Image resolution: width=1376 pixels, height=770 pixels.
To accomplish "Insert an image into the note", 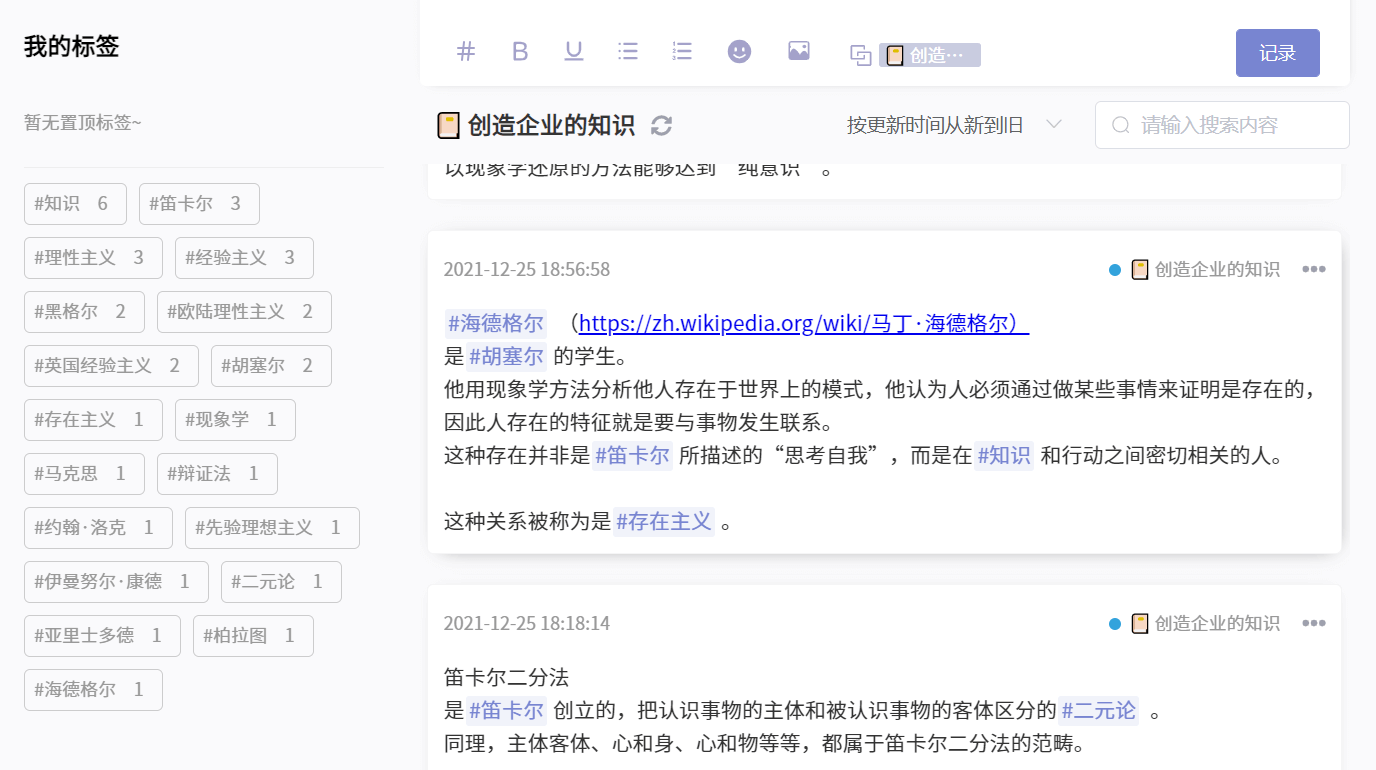I will tap(799, 51).
